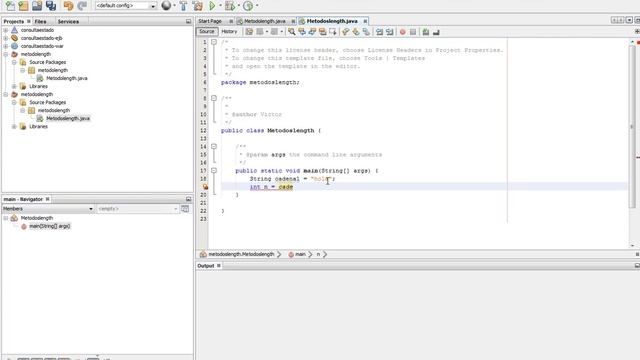
Task: Expand the consultaestado project node
Action: tap(6, 30)
